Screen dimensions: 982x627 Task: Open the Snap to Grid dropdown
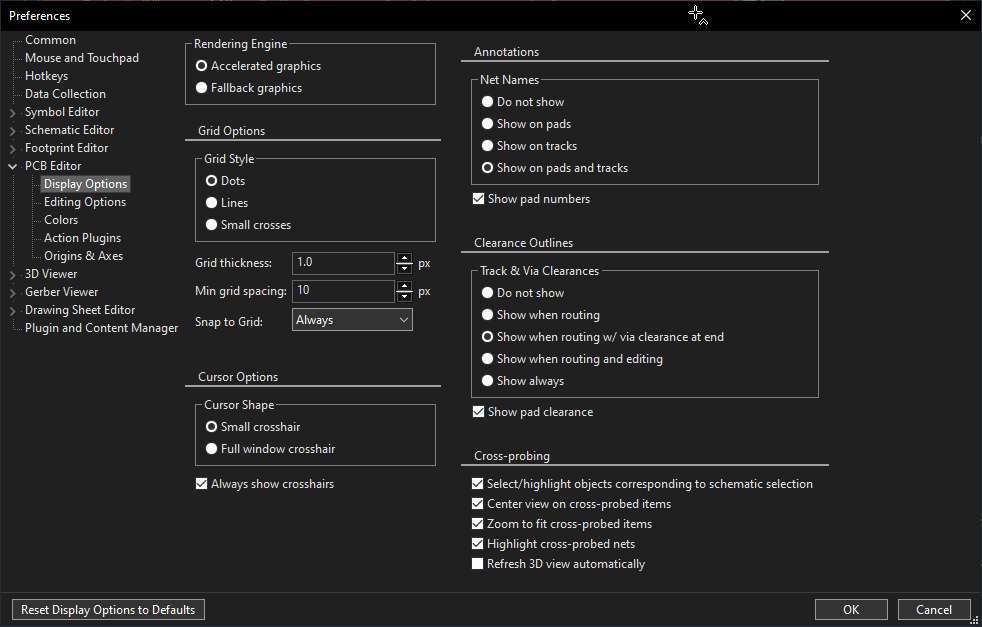[x=352, y=319]
